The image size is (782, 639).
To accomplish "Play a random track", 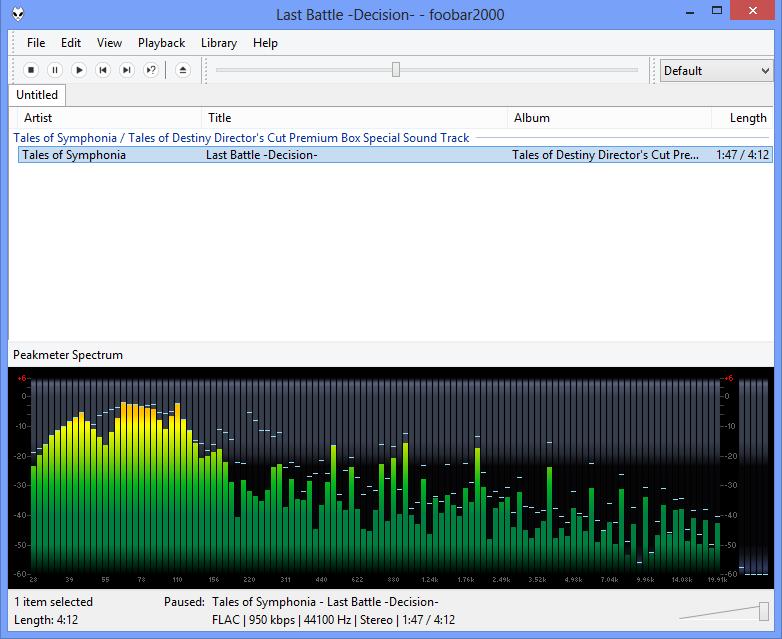I will (151, 70).
